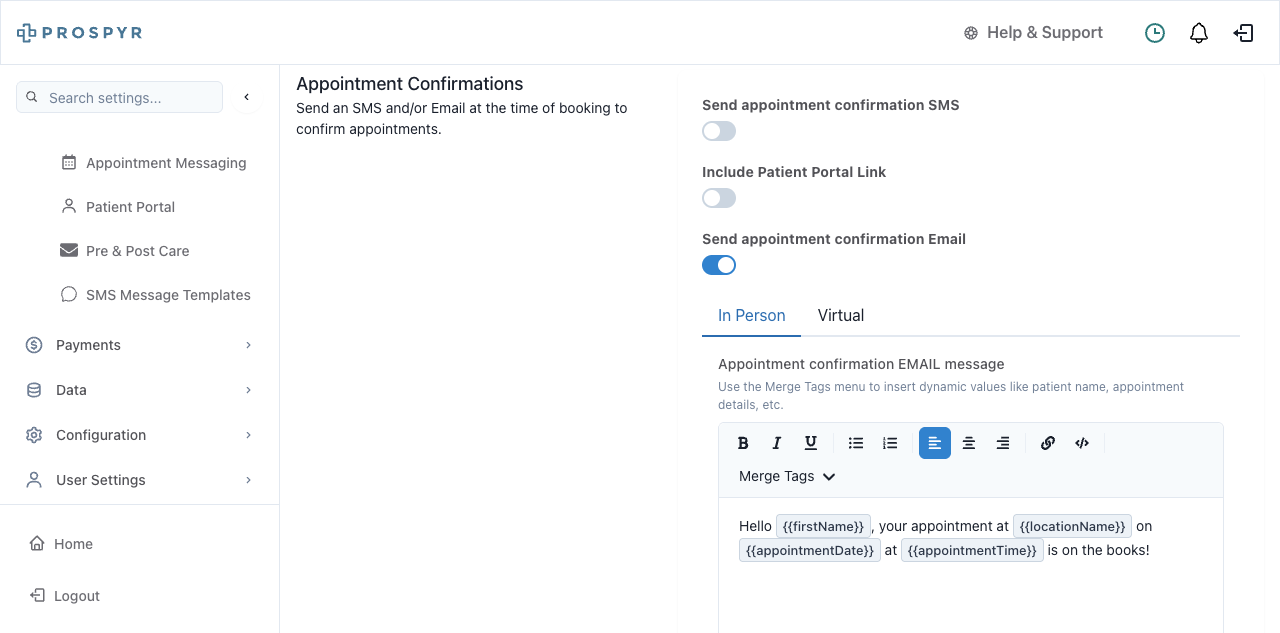Click the Data database icon
This screenshot has width=1280, height=633.
tap(34, 390)
